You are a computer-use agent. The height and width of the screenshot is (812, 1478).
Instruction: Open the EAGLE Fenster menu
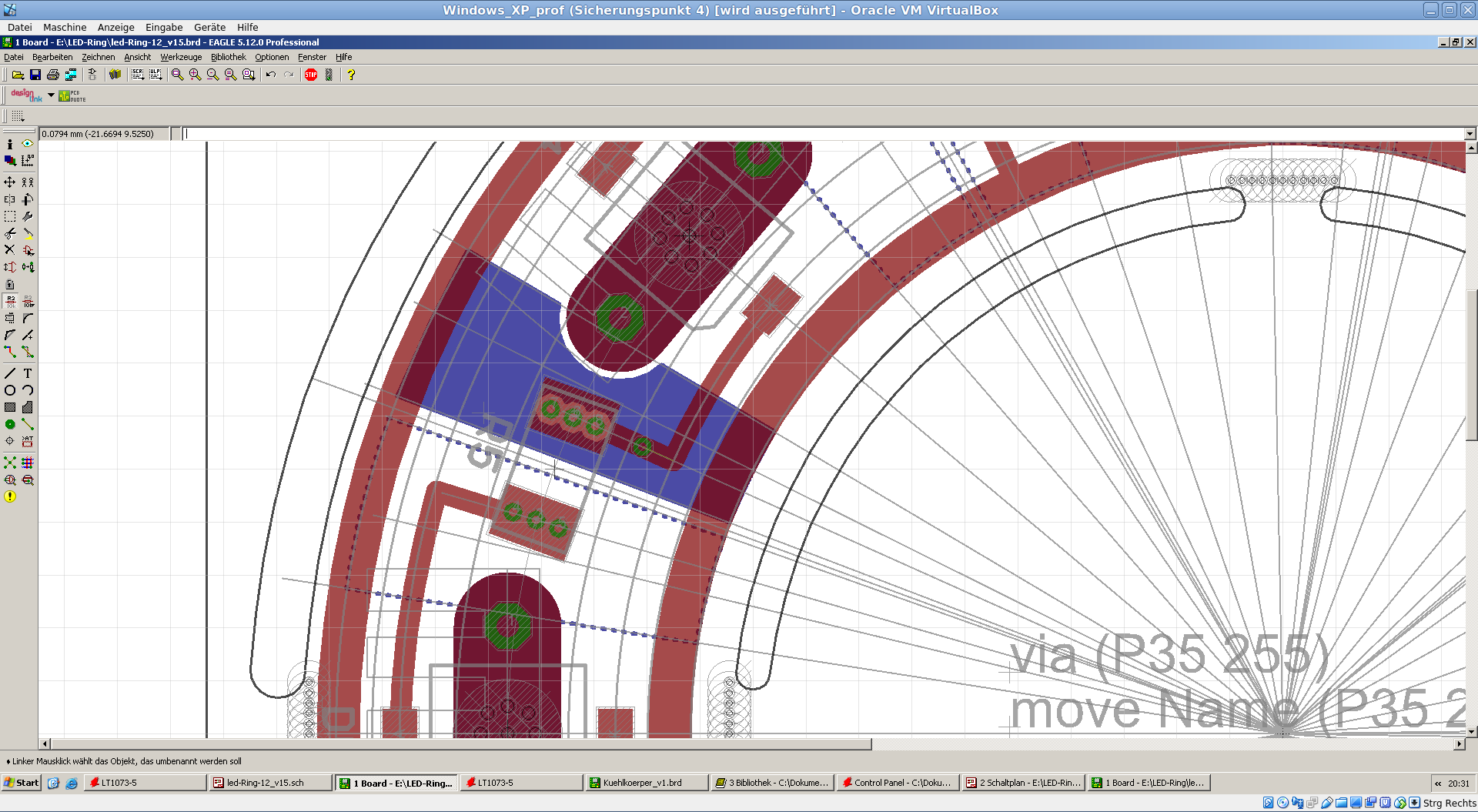312,57
